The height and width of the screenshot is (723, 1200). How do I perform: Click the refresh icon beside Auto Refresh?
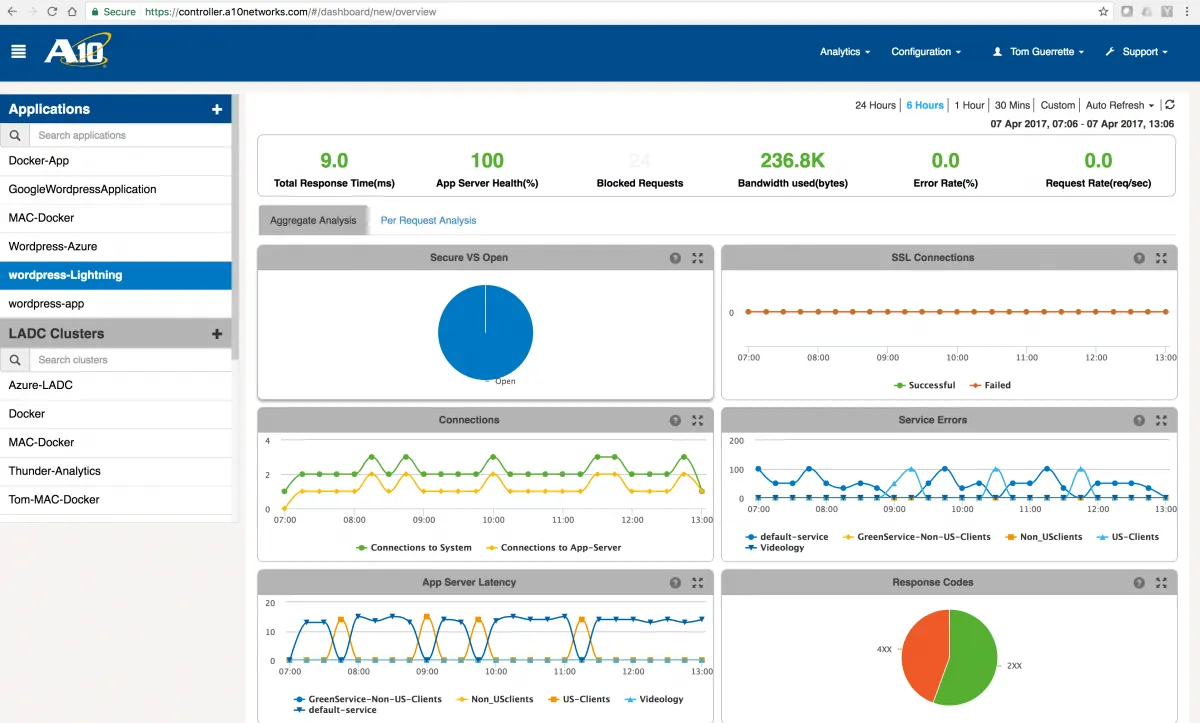(1169, 105)
